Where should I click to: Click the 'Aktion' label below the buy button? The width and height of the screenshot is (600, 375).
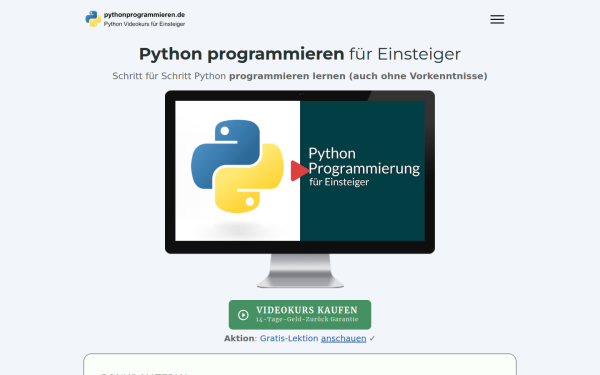point(239,338)
